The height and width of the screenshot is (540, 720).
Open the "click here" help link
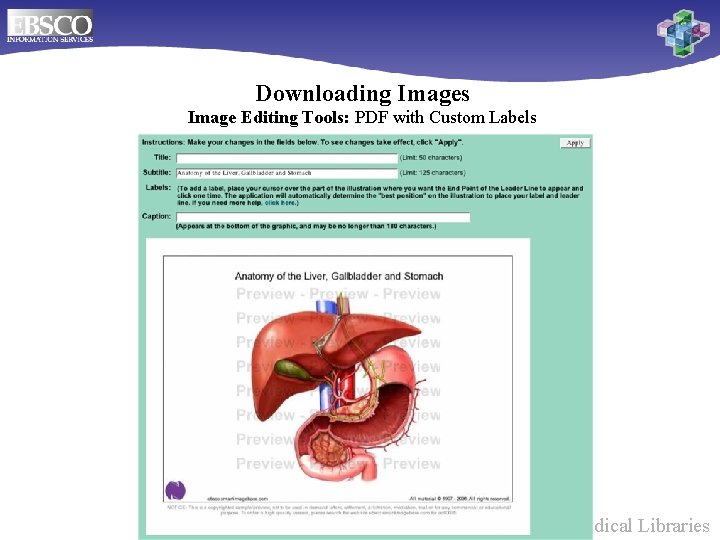tap(280, 202)
